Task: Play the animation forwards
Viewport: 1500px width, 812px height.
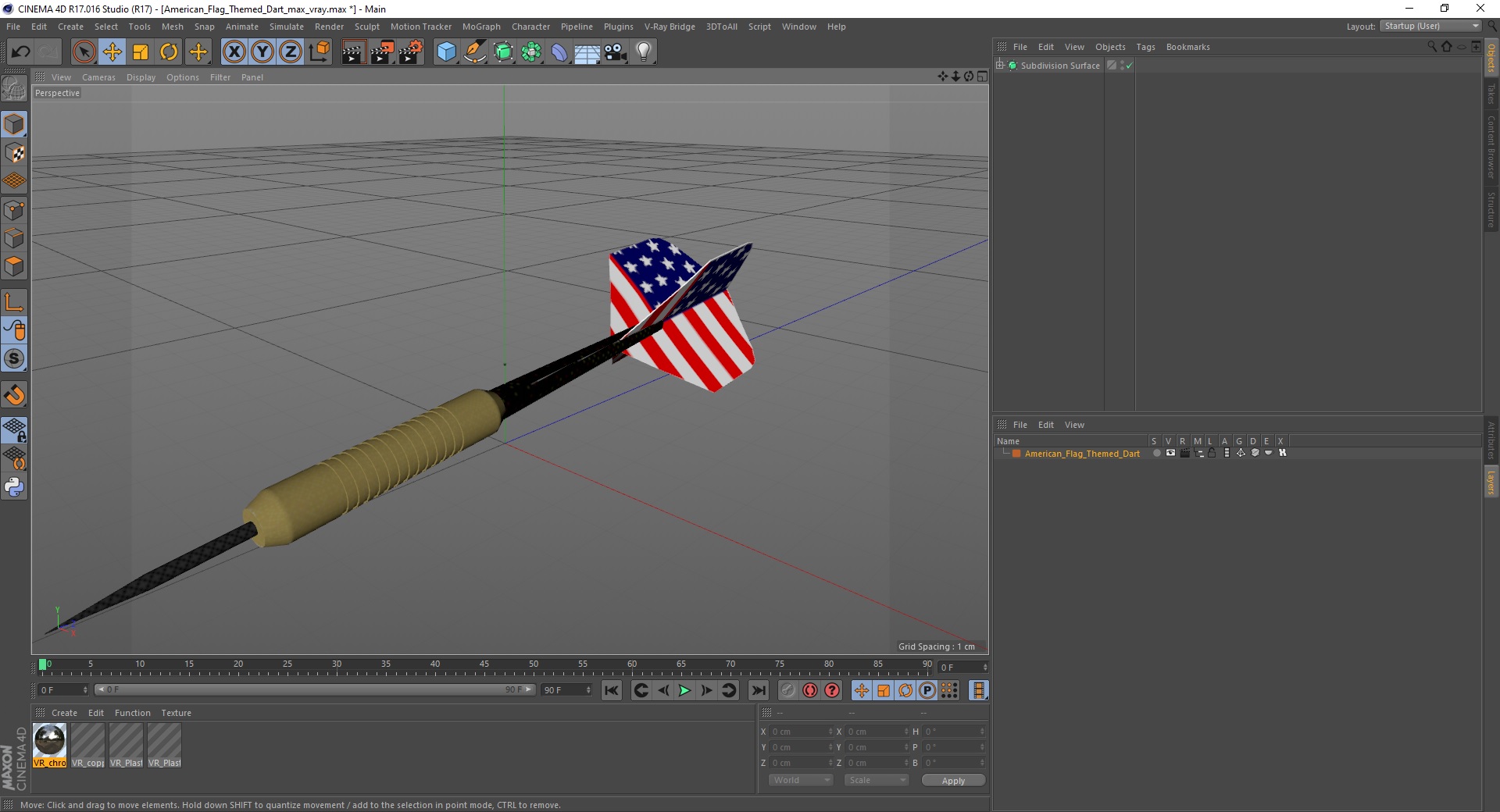Action: (684, 690)
